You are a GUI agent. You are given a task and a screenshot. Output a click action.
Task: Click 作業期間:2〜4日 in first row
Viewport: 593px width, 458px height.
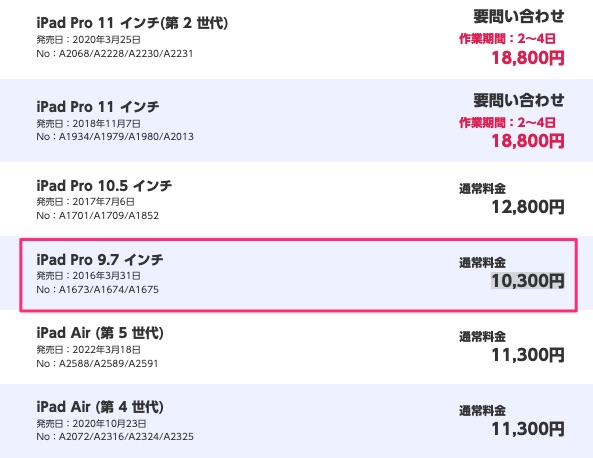(x=507, y=39)
